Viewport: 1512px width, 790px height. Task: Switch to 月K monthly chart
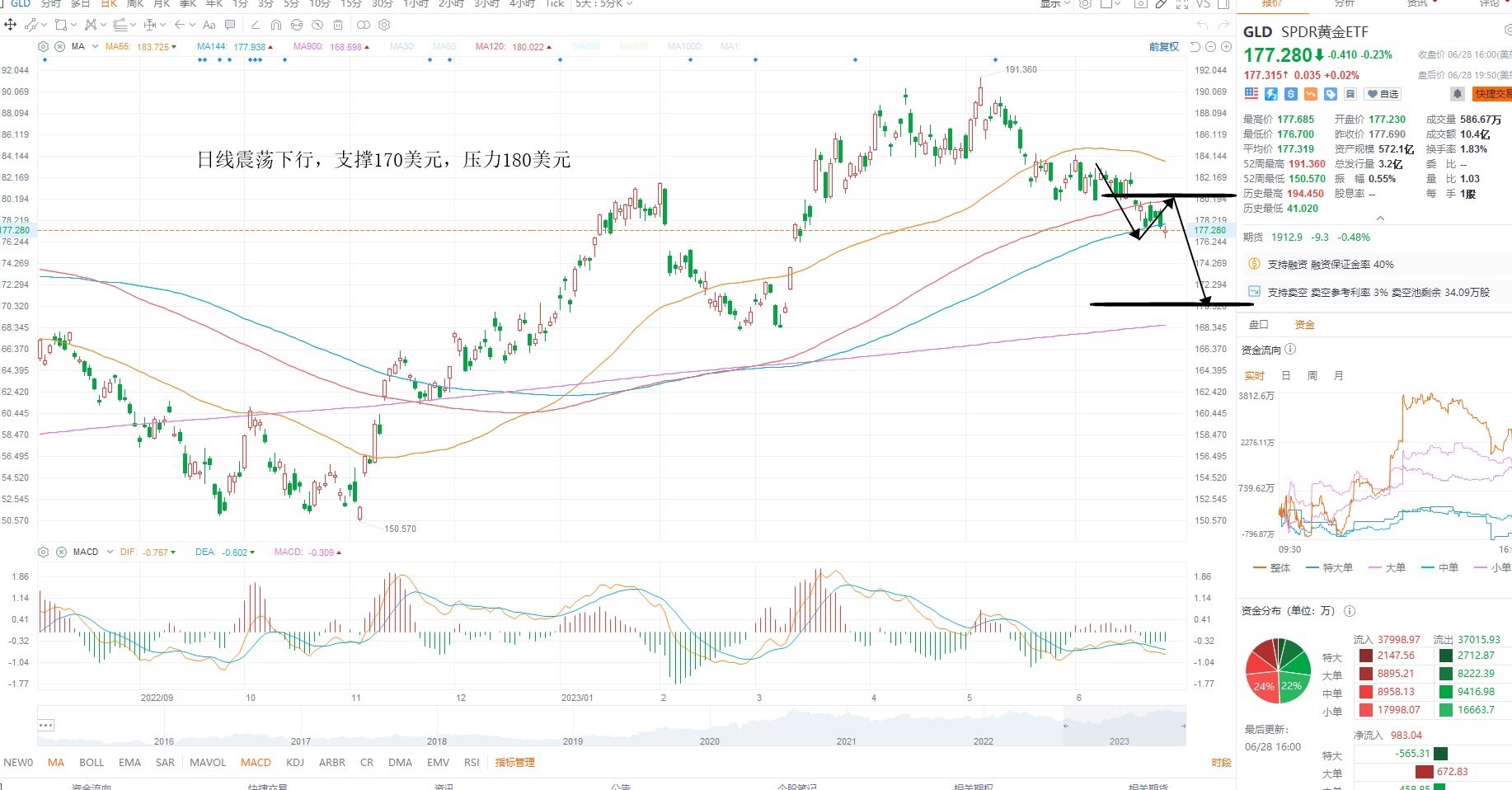point(162,4)
